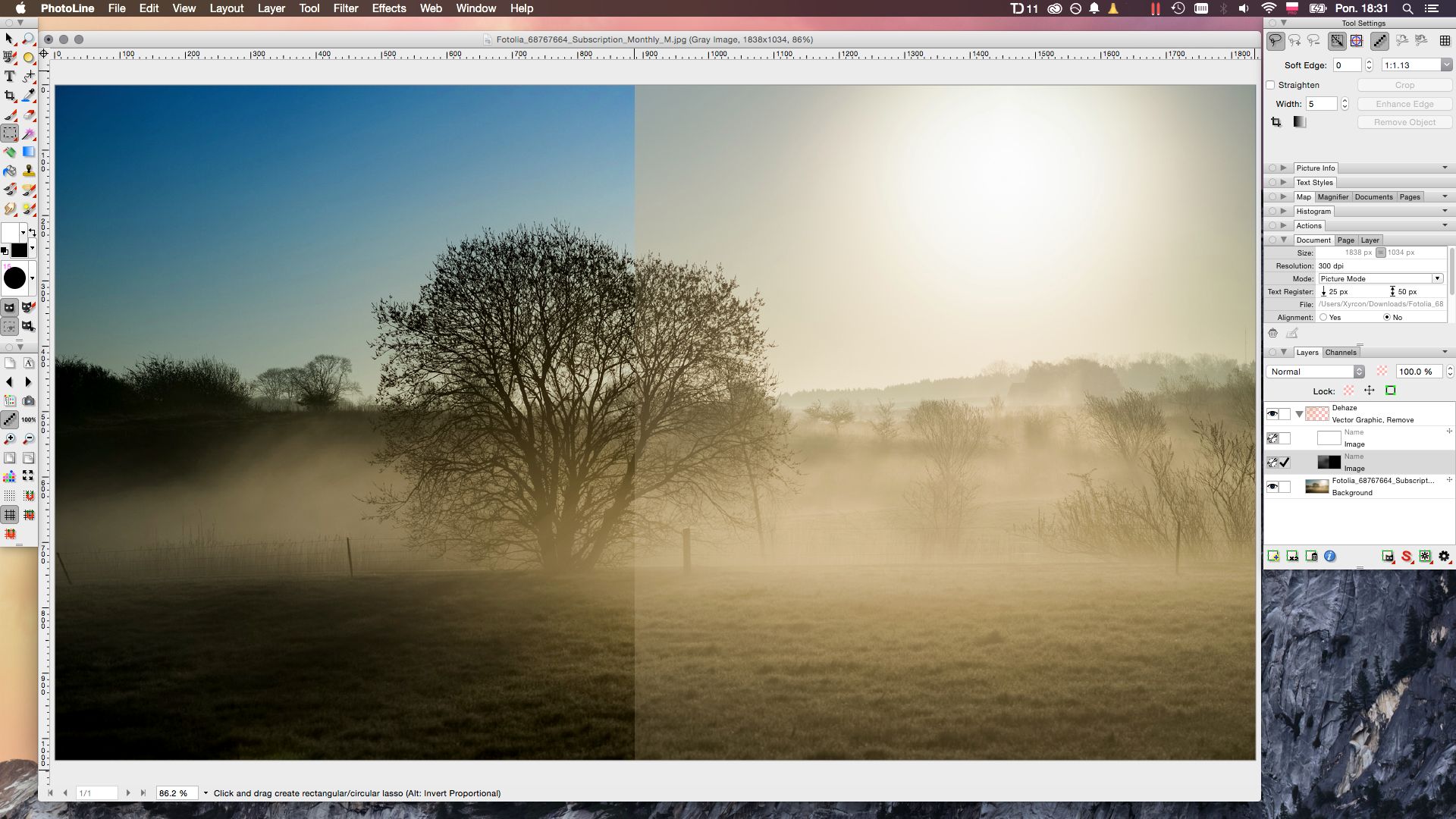Select Yes for Alignment
1456x819 pixels.
click(1323, 318)
